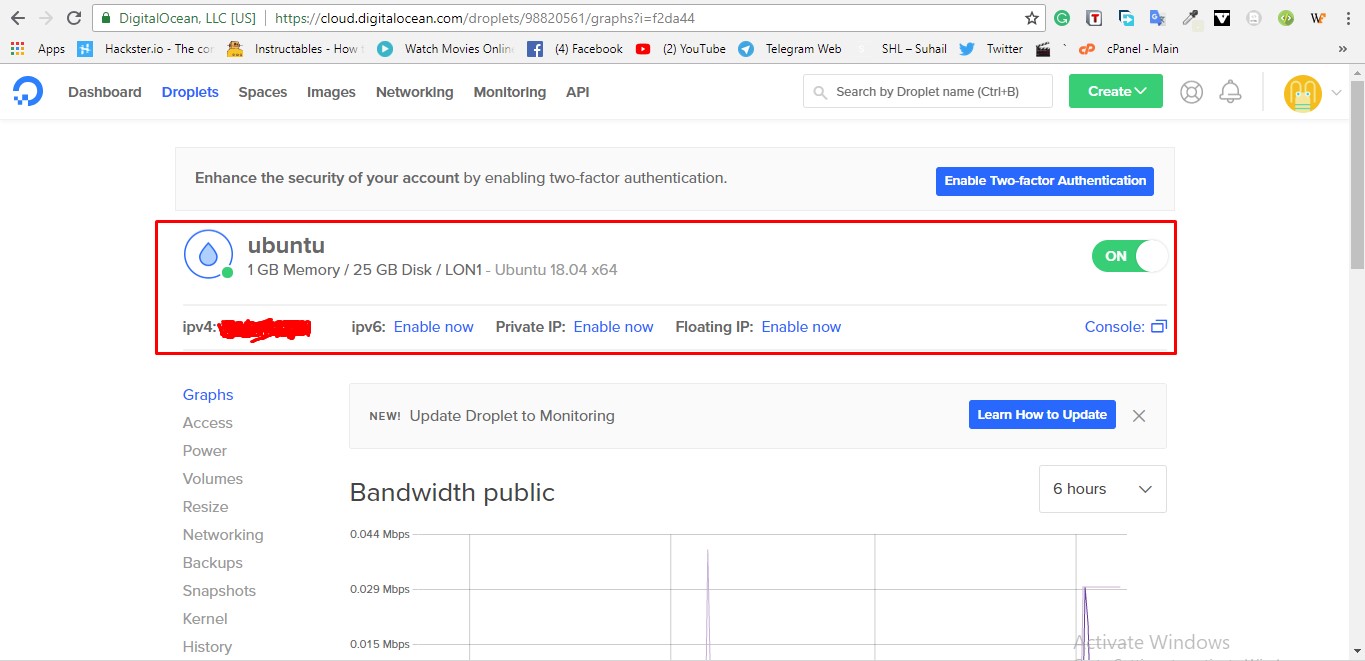Open the Apps grid bookmark

click(x=37, y=49)
